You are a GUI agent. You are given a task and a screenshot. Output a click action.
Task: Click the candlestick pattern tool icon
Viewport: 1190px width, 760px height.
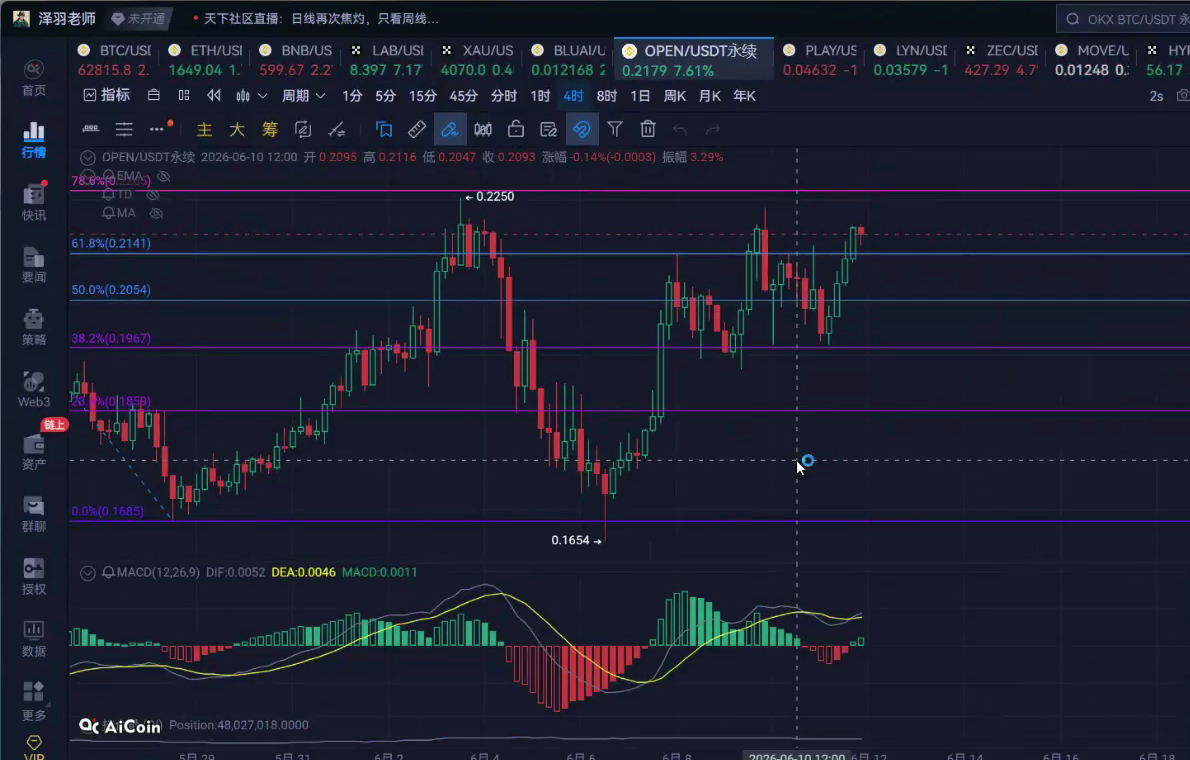[x=483, y=130]
